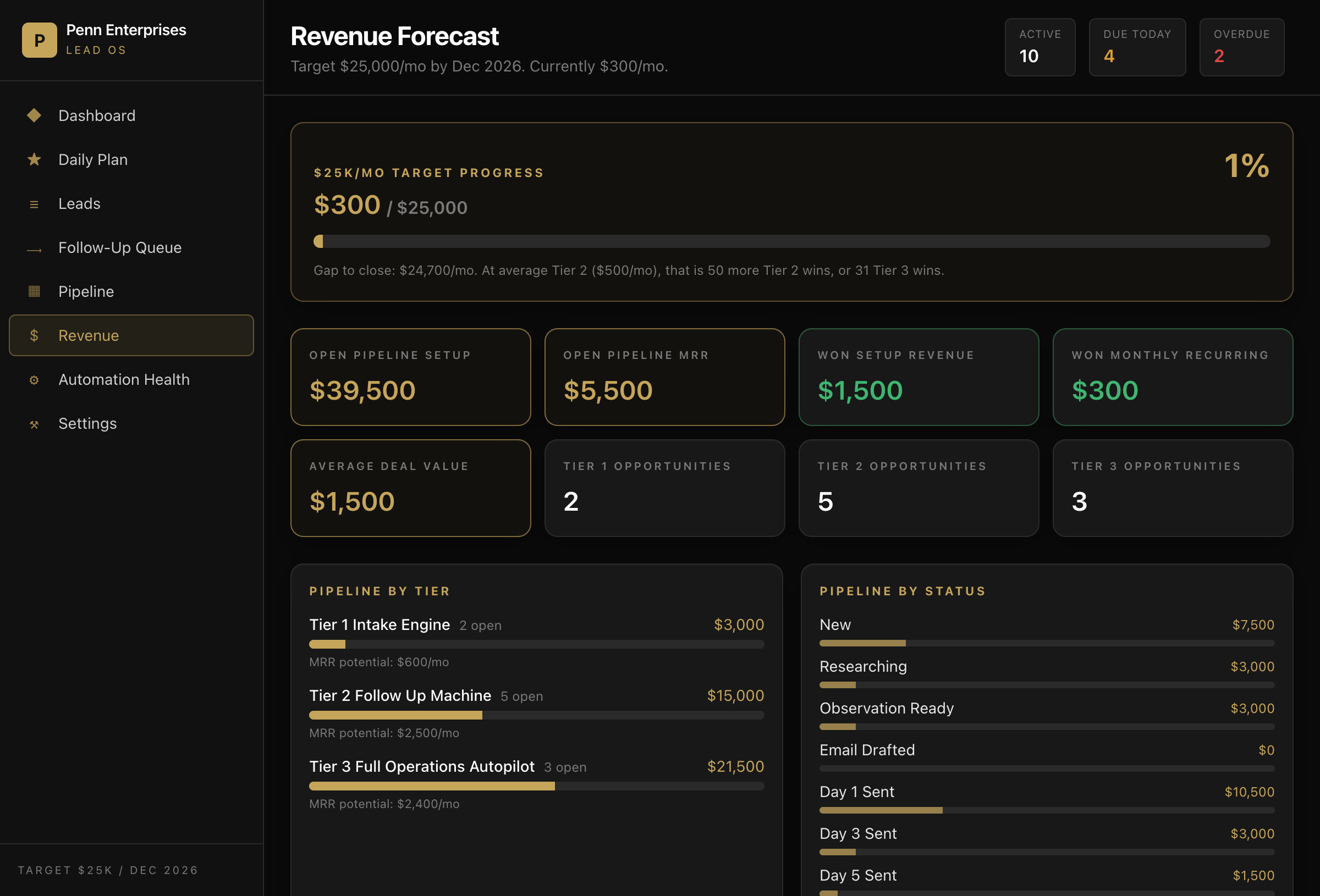Click the Revenue Forecast heading
This screenshot has width=1320, height=896.
[x=395, y=36]
